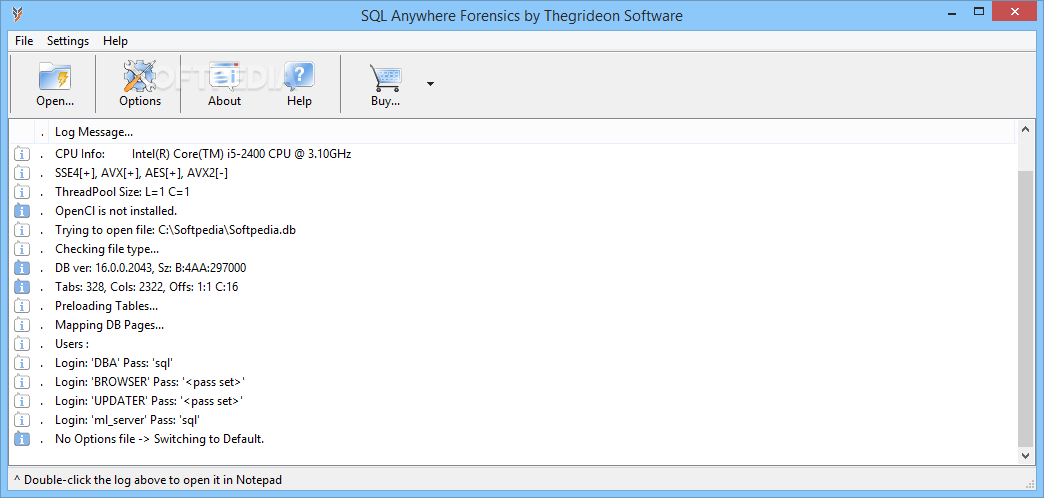Select info icon beside SSE4[+] row

(x=22, y=173)
